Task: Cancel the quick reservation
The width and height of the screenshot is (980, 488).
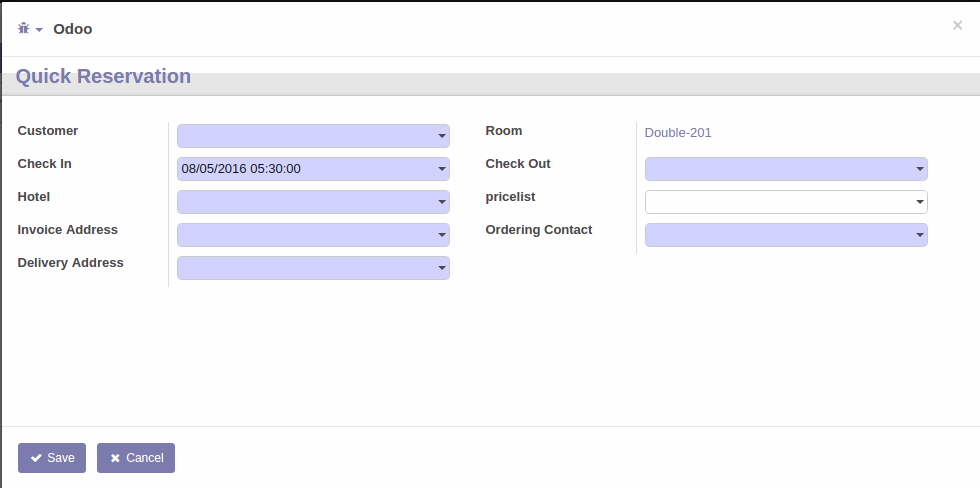Action: click(136, 458)
